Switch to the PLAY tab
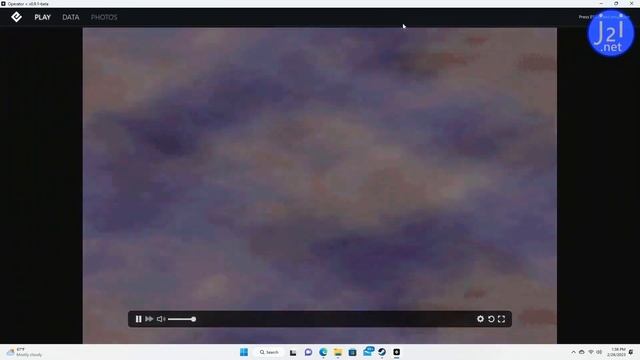Image resolution: width=640 pixels, height=360 pixels. tap(42, 18)
